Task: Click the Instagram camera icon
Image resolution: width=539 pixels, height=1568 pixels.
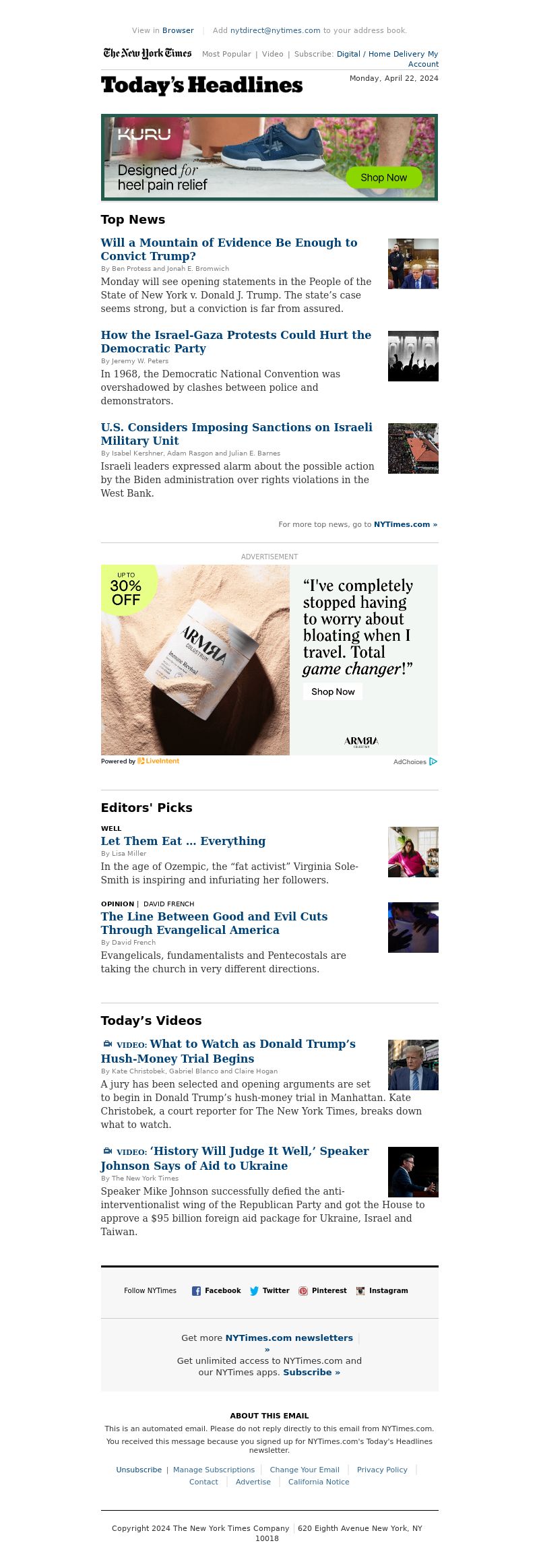Action: pos(360,1291)
